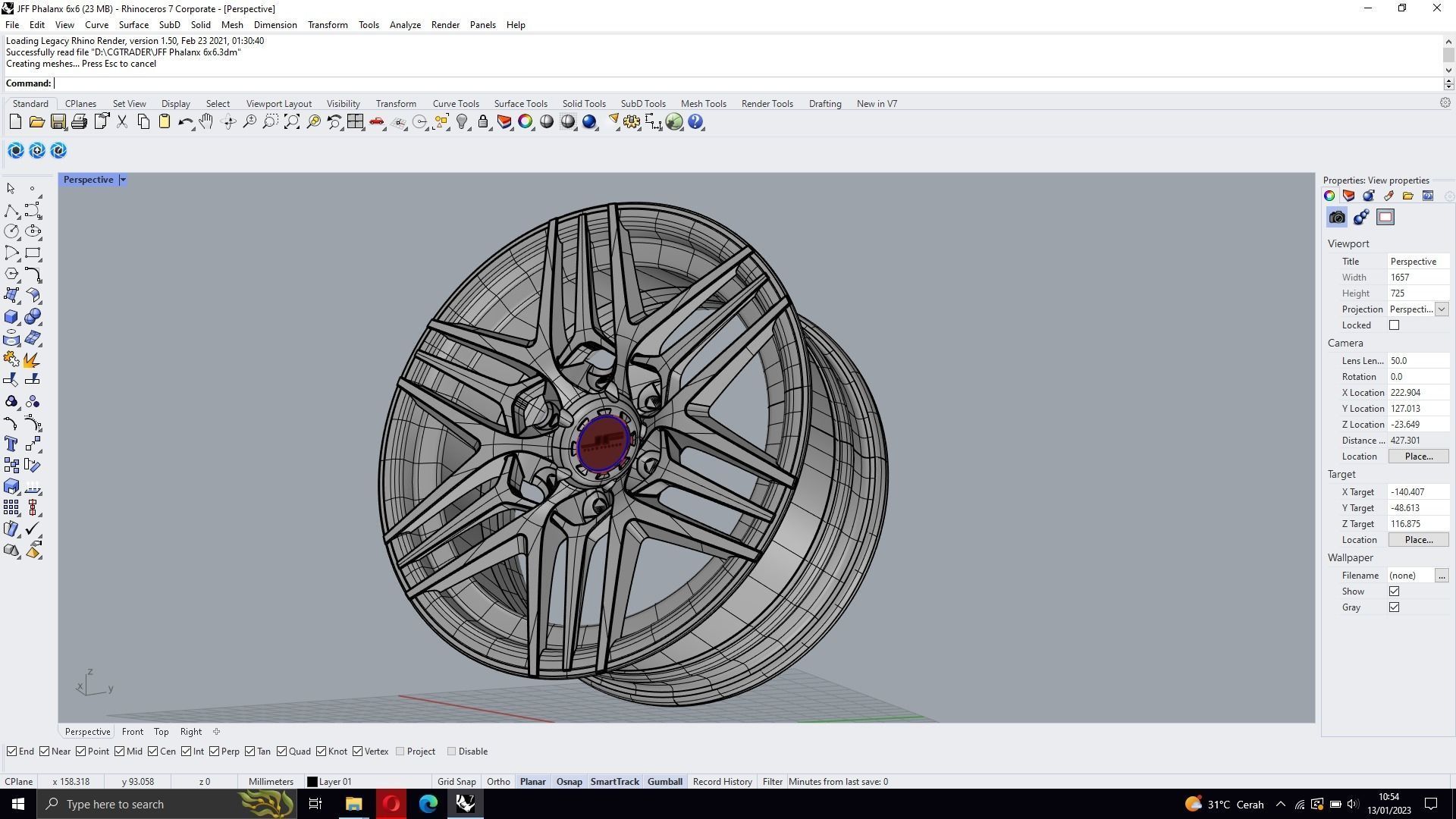Toggle the End osnap checkbox

point(12,752)
